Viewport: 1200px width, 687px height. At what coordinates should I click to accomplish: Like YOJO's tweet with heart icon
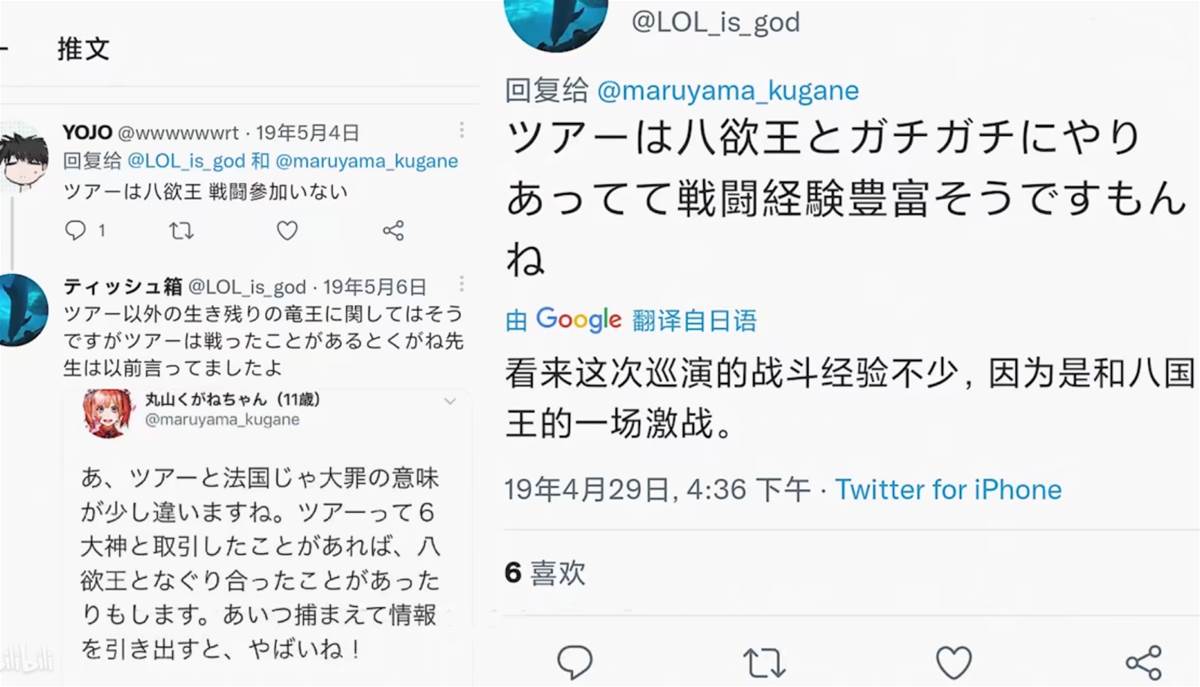click(x=287, y=231)
